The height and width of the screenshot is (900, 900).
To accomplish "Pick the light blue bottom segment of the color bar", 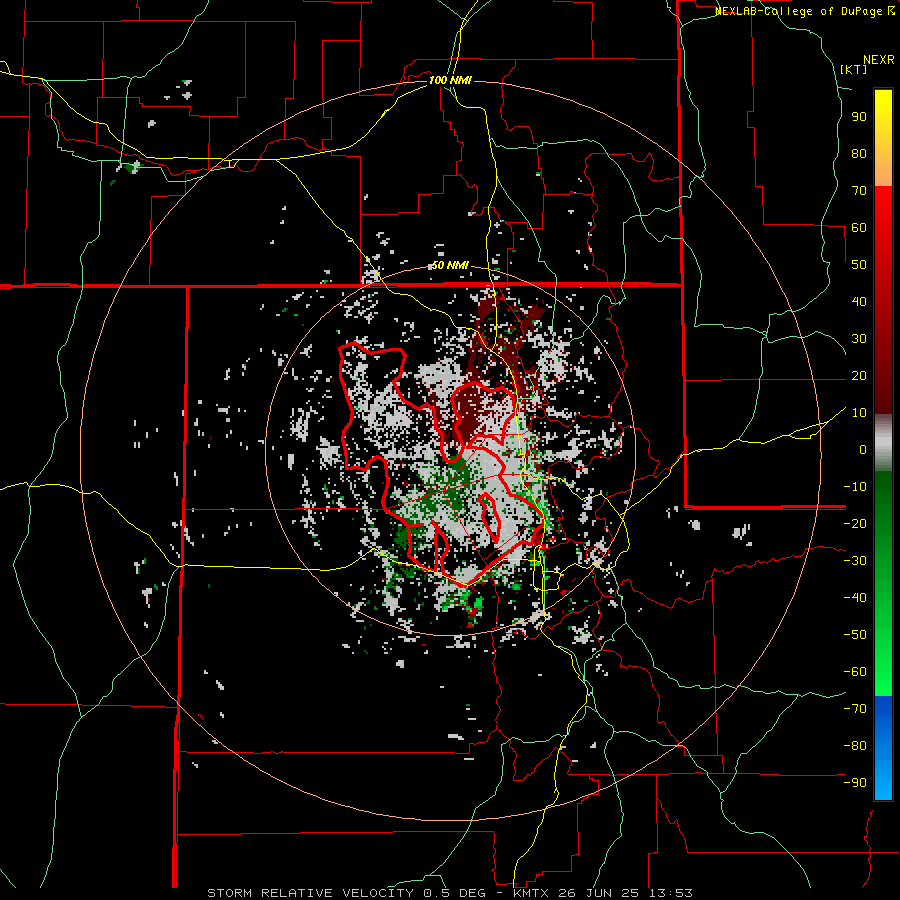I will click(883, 781).
